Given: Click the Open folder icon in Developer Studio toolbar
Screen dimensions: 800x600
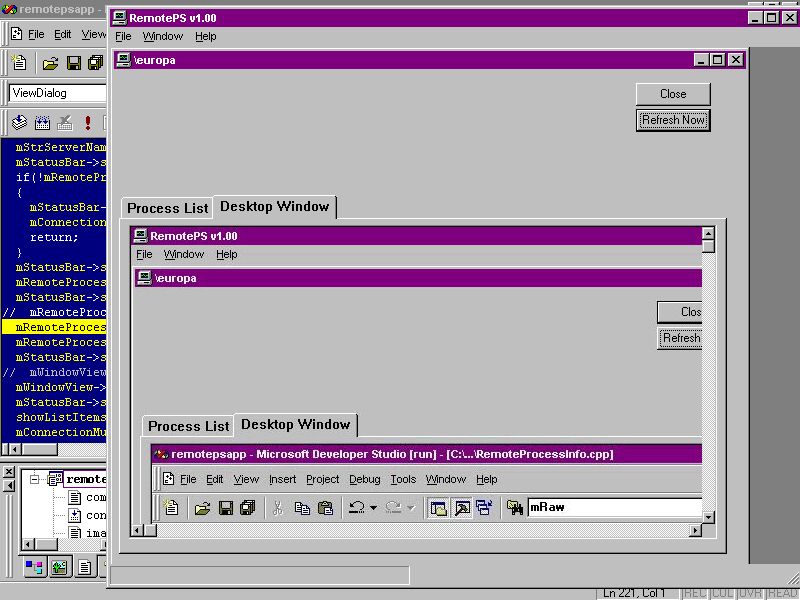Looking at the screenshot, I should click(x=50, y=63).
